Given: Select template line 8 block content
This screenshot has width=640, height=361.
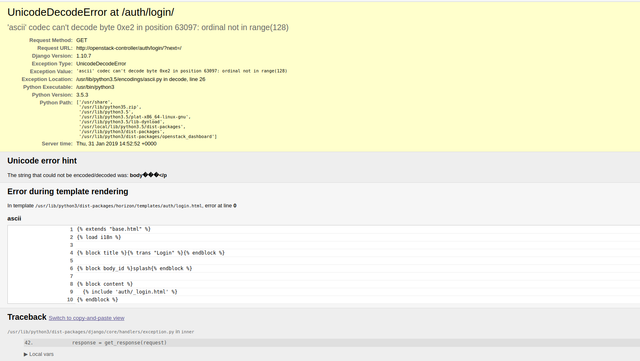Looking at the screenshot, I should click(105, 284).
